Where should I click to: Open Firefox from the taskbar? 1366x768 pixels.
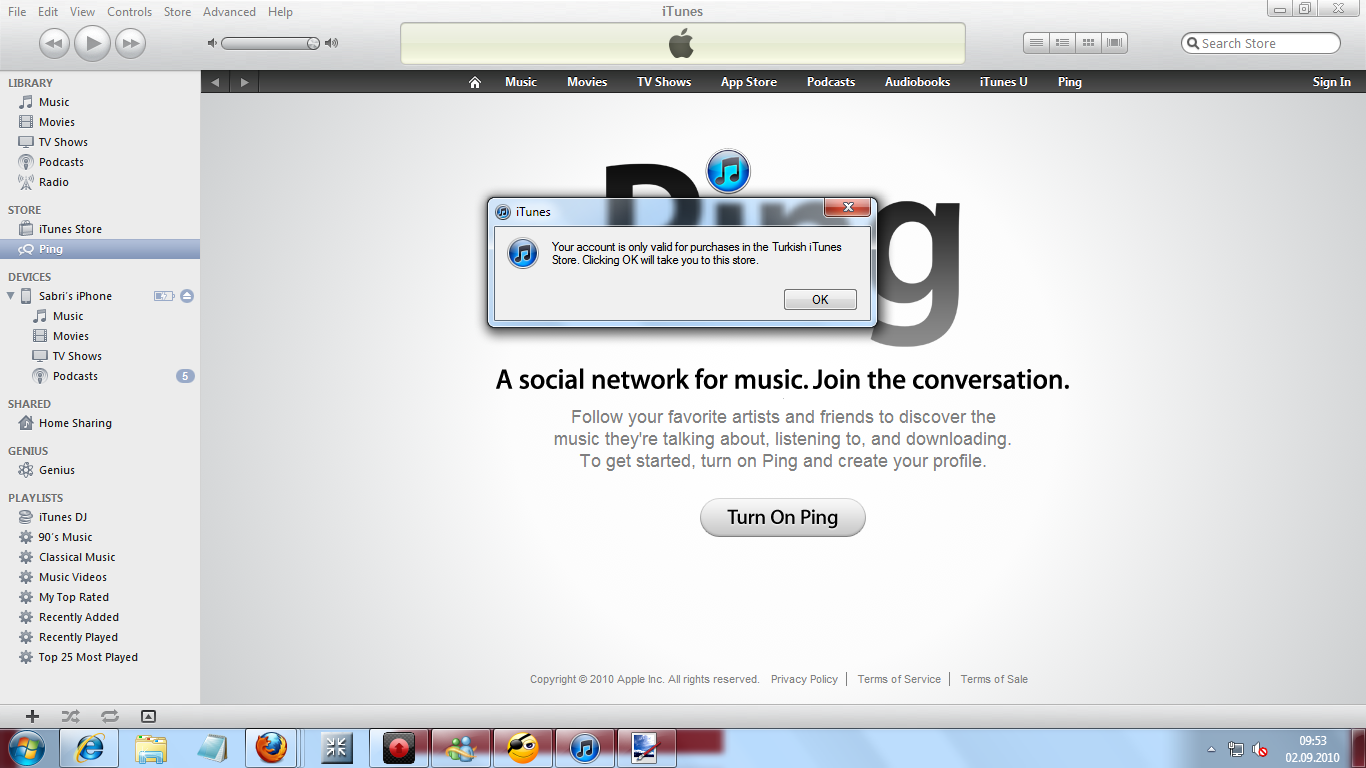(270, 747)
